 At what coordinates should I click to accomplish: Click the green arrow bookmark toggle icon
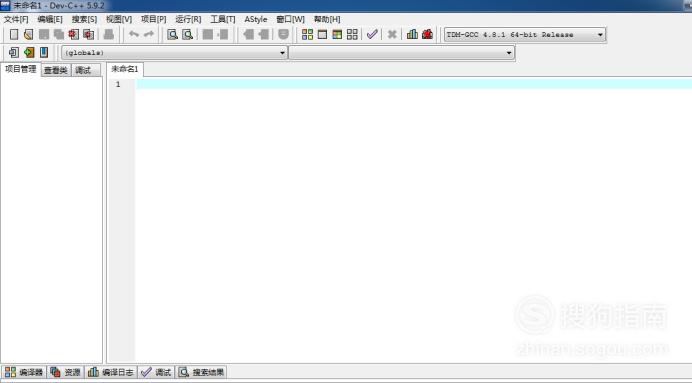point(29,53)
